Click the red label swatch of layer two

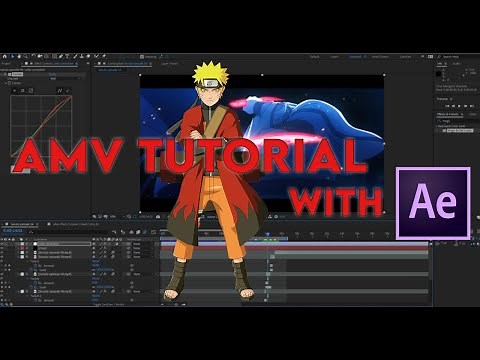22,248
